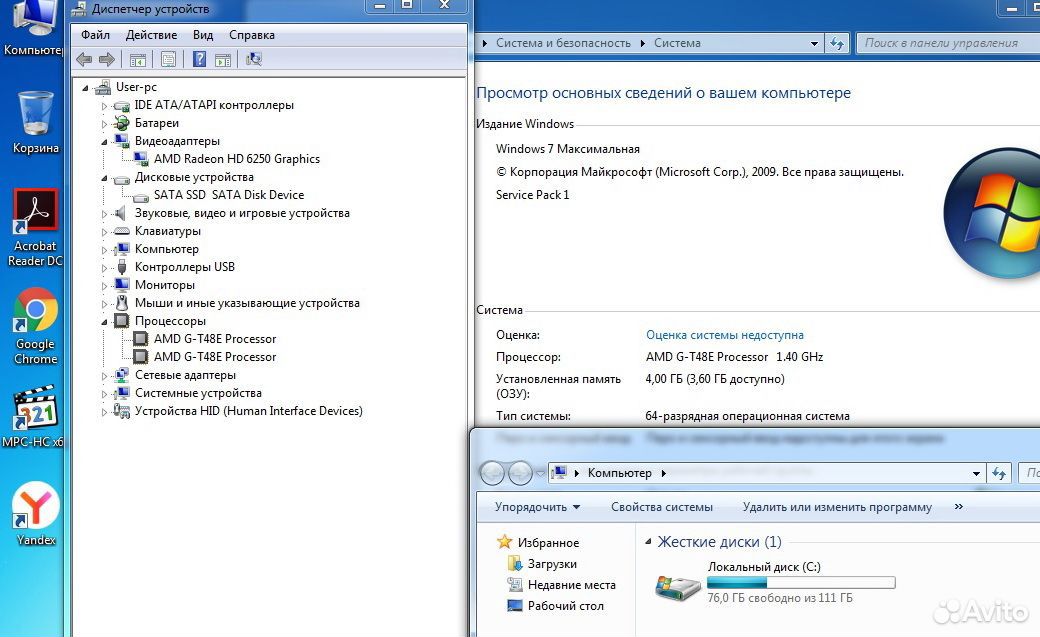Show more toolbar commands chevron in explorer

958,506
